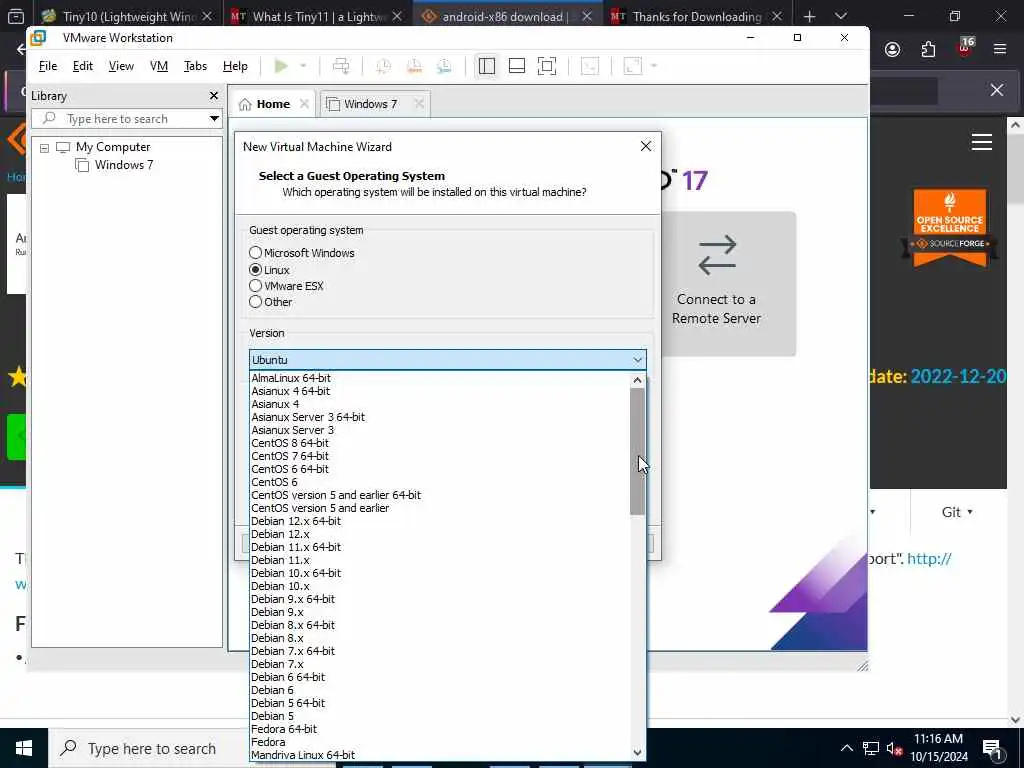Click Send Ctrl+Alt+Del toolbar icon
This screenshot has height=768, width=1024.
(341, 66)
